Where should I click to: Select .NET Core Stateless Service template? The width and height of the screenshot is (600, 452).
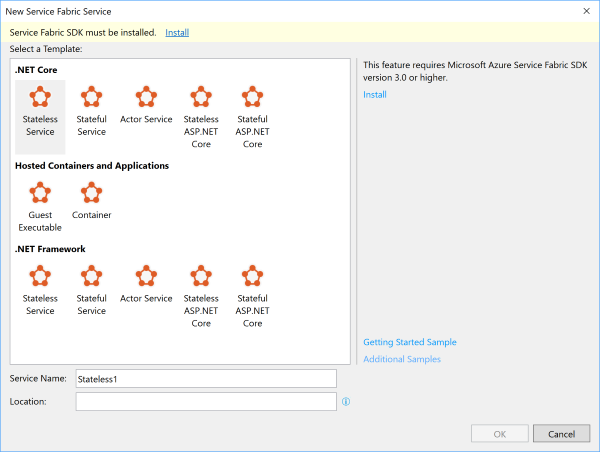pyautogui.click(x=40, y=110)
